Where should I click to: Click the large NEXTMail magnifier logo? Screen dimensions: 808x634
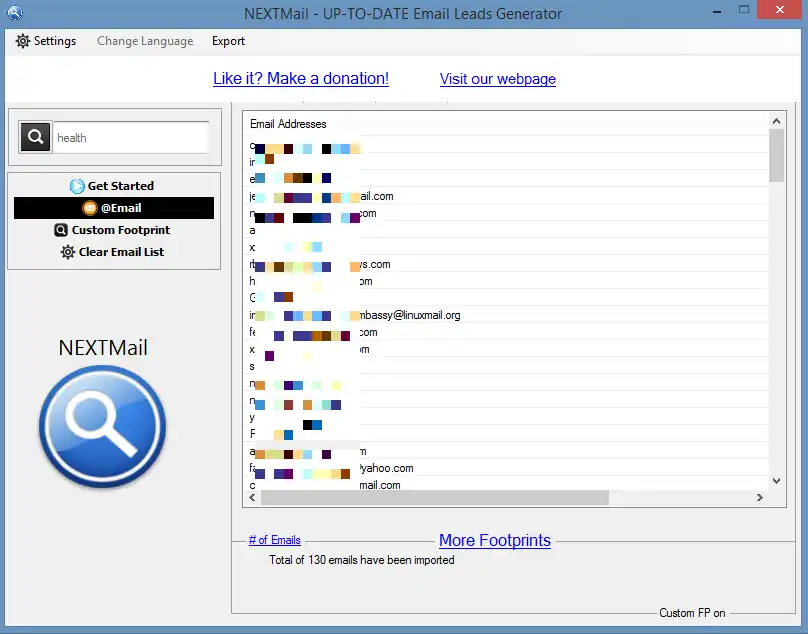(x=103, y=427)
